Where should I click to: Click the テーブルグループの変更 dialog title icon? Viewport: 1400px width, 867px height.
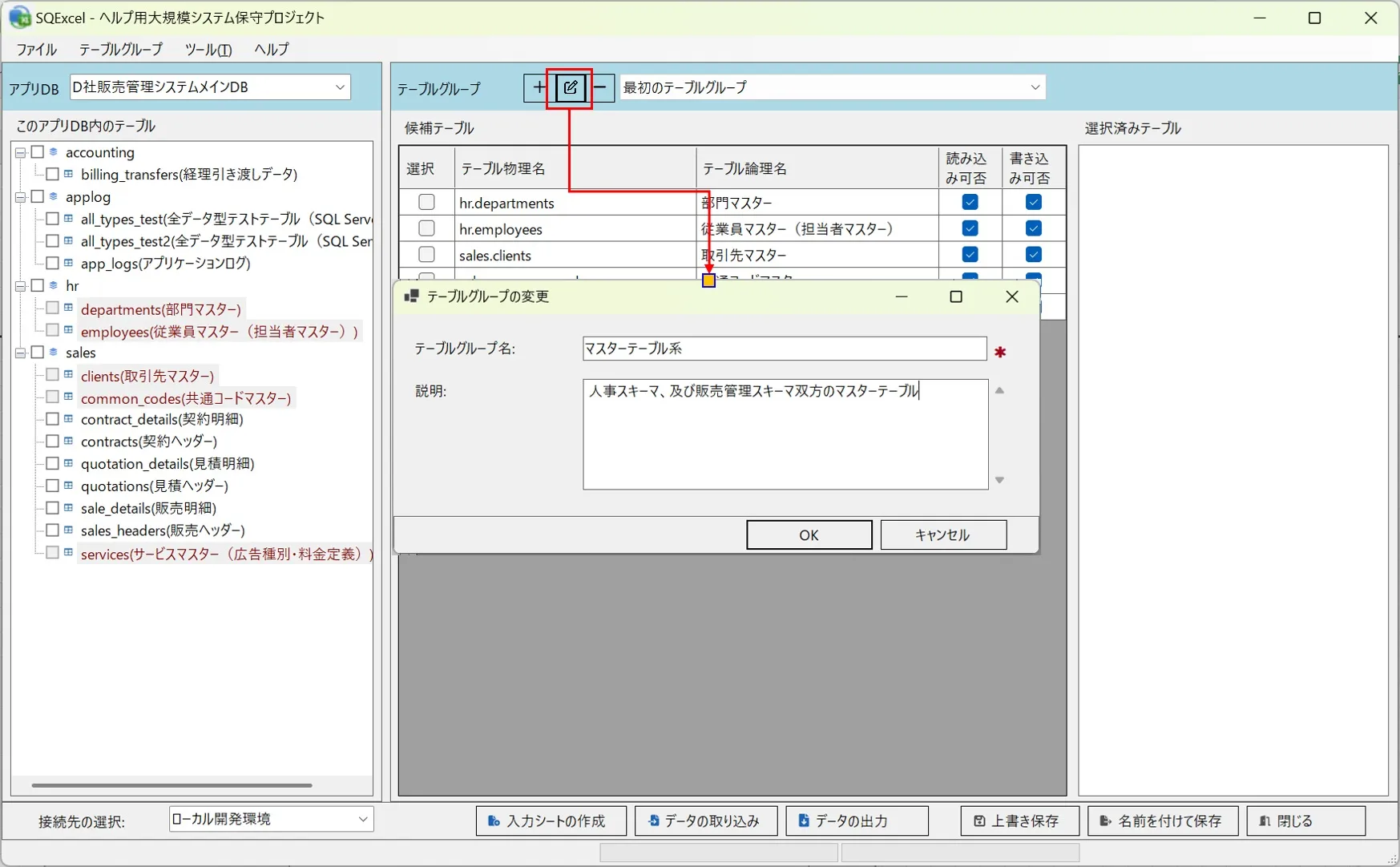(x=412, y=296)
